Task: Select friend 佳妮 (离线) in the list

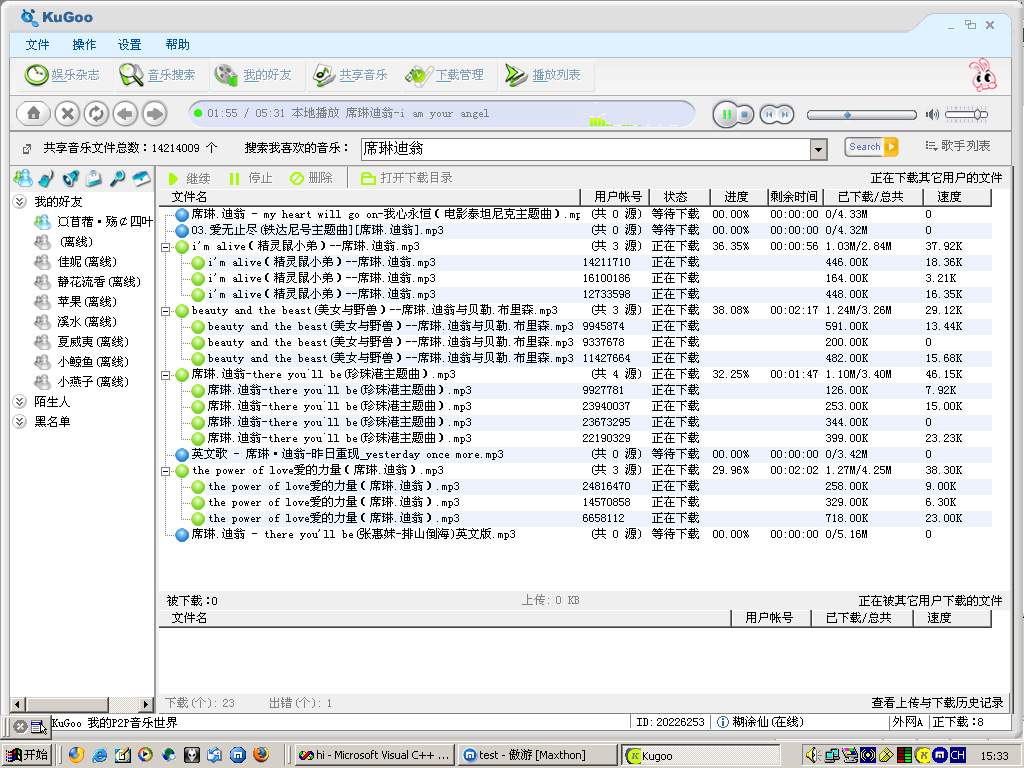Action: pos(87,262)
